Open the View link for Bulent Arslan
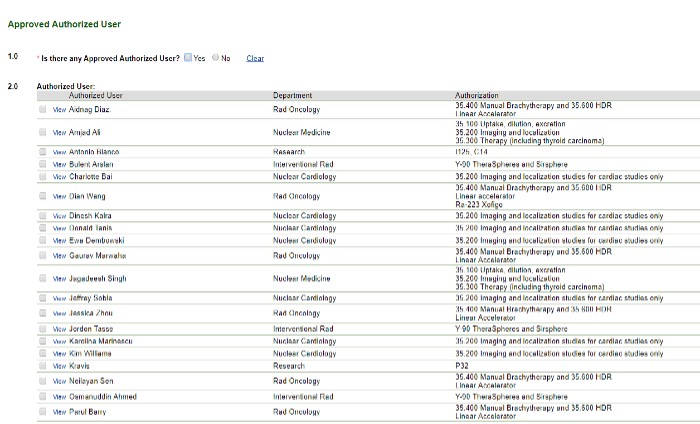The width and height of the screenshot is (700, 424). (x=59, y=165)
